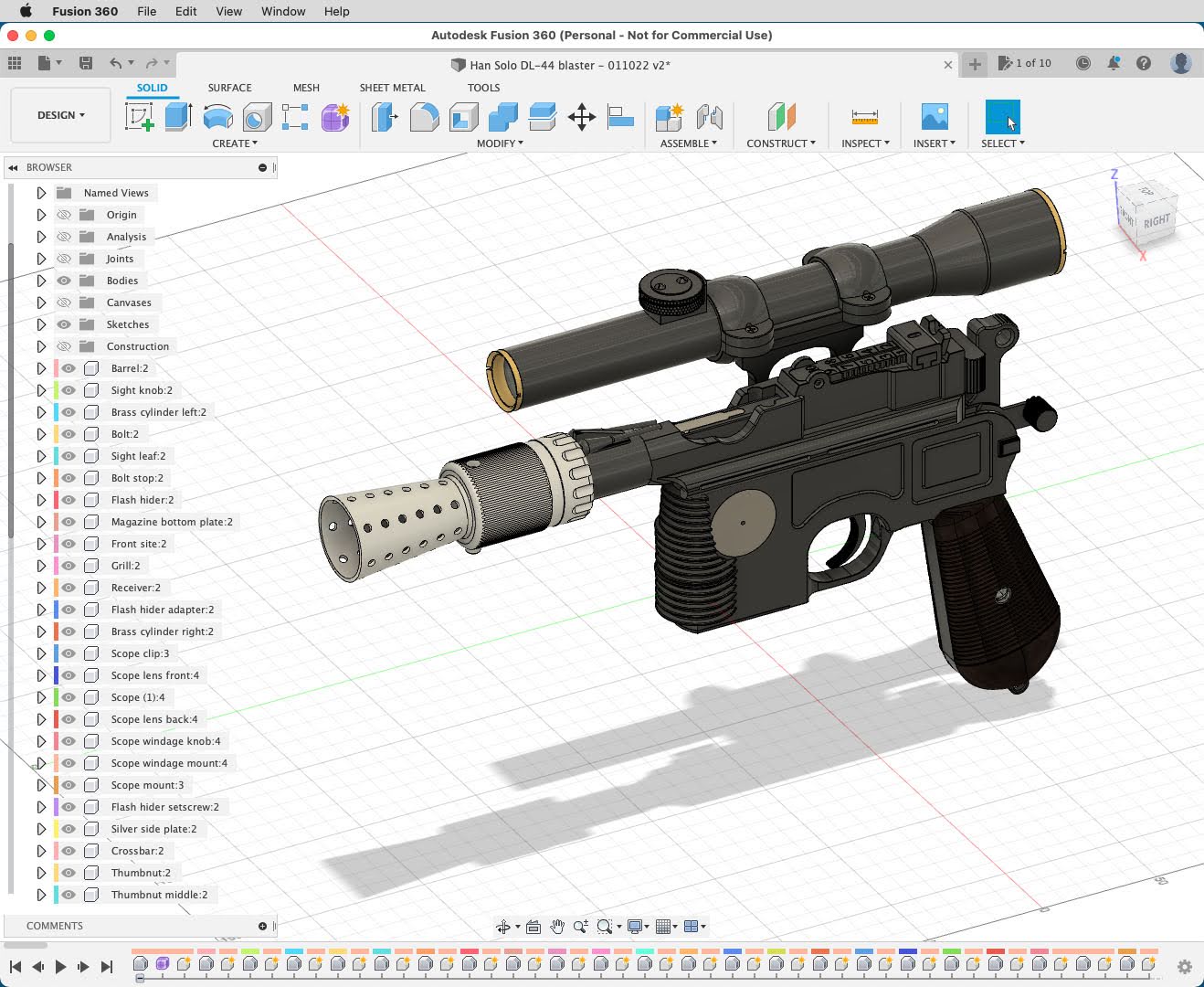Expand the Joints folder
This screenshot has width=1204, height=987.
pos(41,259)
